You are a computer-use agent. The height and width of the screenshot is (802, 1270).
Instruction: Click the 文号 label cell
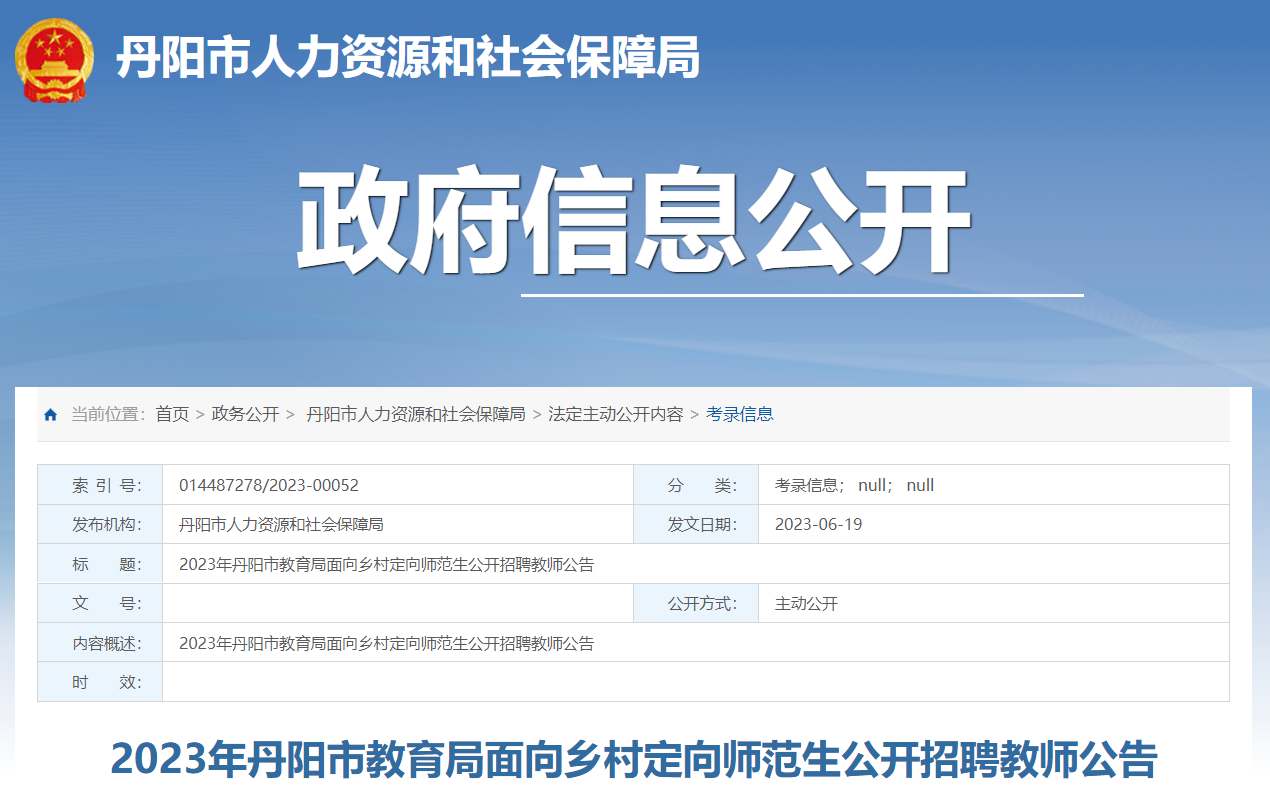(x=100, y=603)
